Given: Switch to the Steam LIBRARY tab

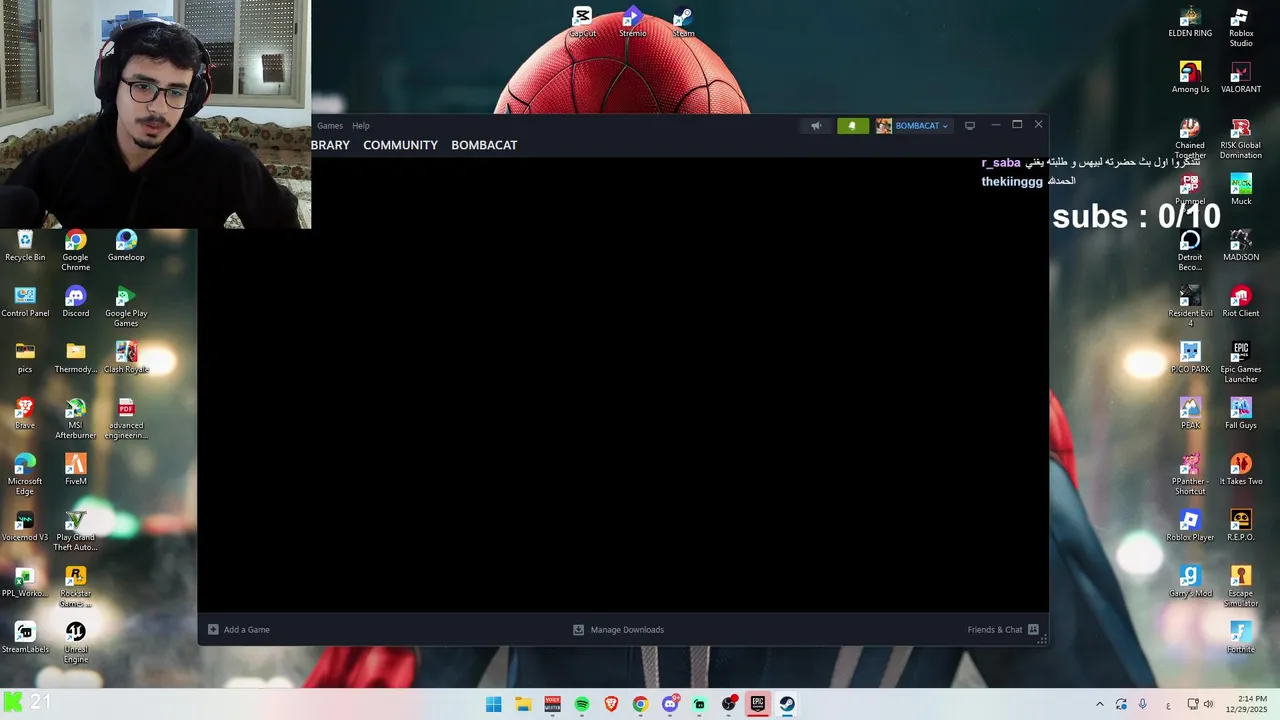Looking at the screenshot, I should tap(330, 145).
